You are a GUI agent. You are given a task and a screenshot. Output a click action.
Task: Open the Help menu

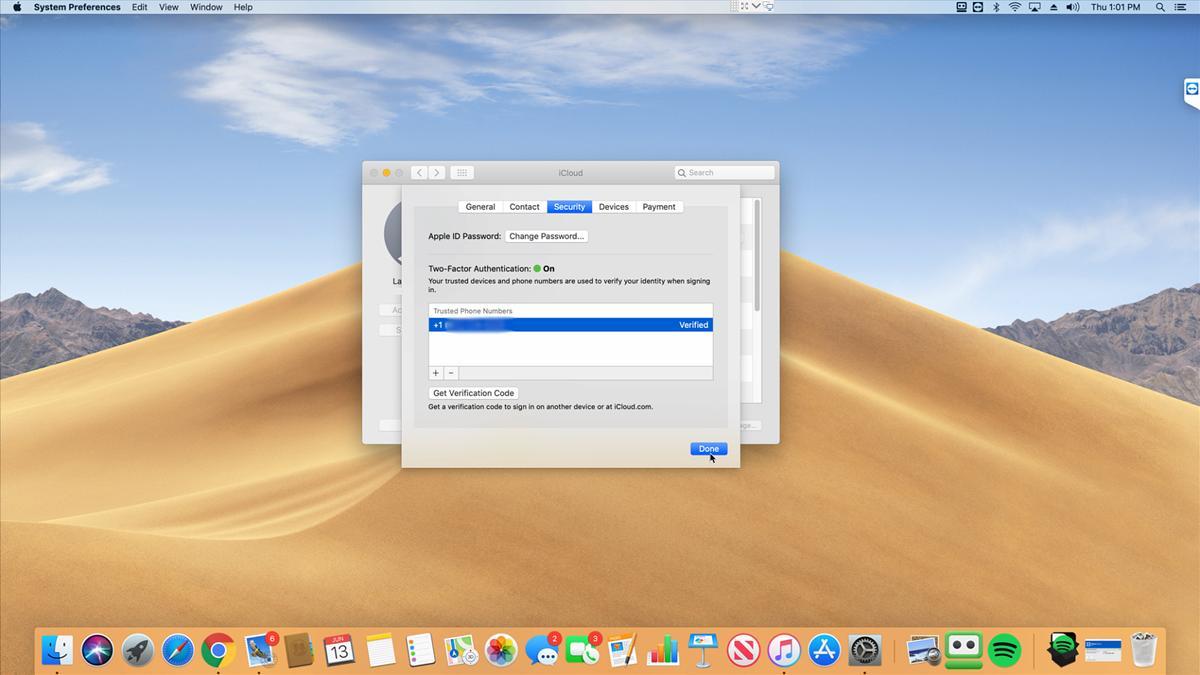[x=243, y=7]
